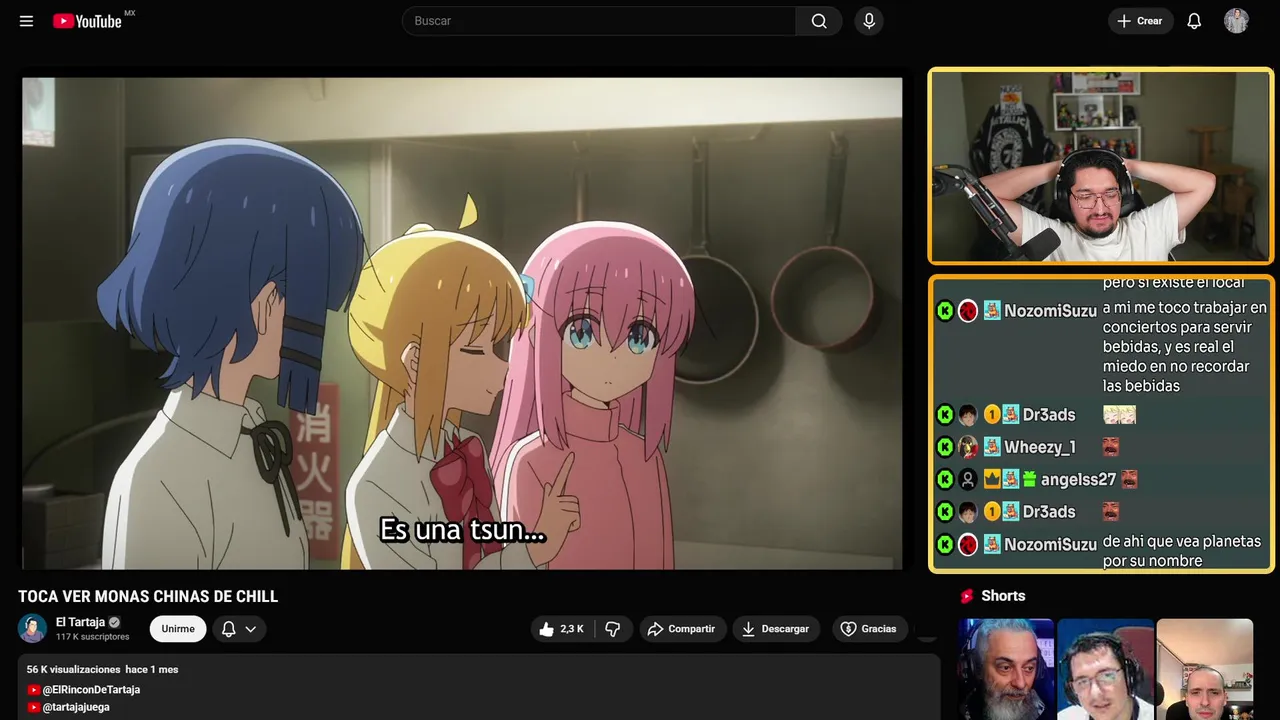Click the video title text
This screenshot has width=1280, height=720.
pos(148,597)
